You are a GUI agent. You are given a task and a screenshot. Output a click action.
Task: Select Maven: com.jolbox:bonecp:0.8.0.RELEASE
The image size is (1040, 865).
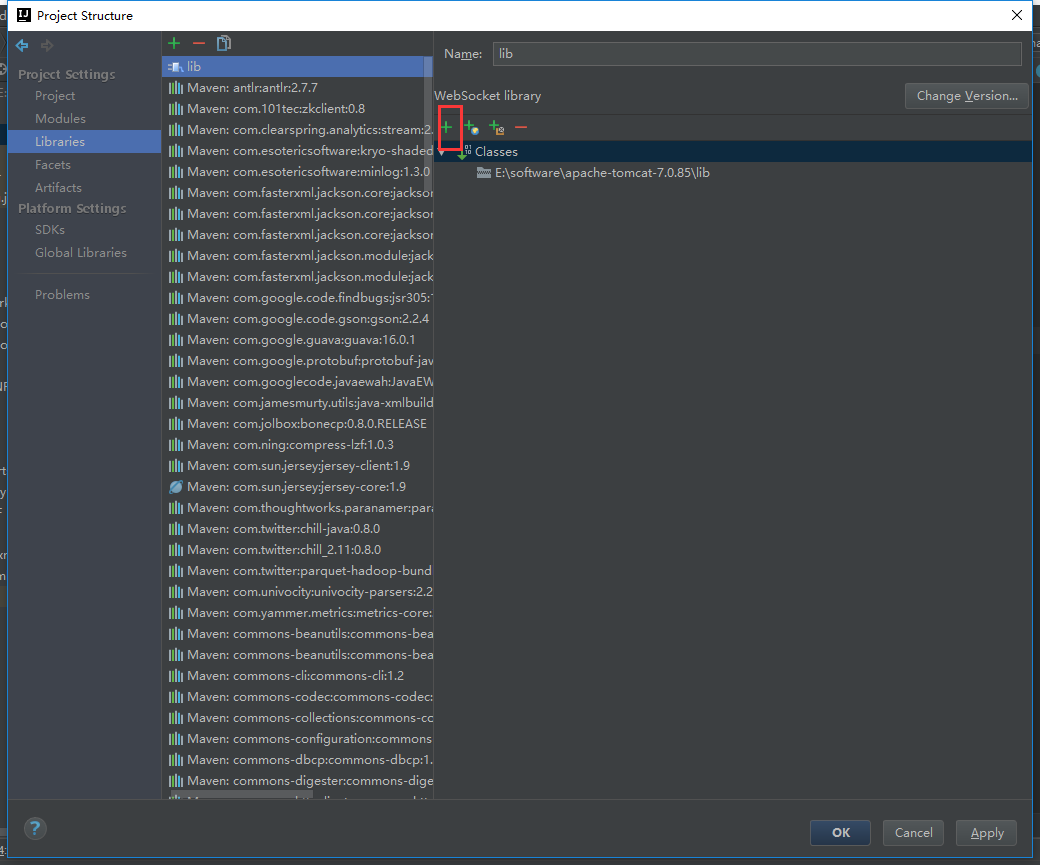[298, 424]
